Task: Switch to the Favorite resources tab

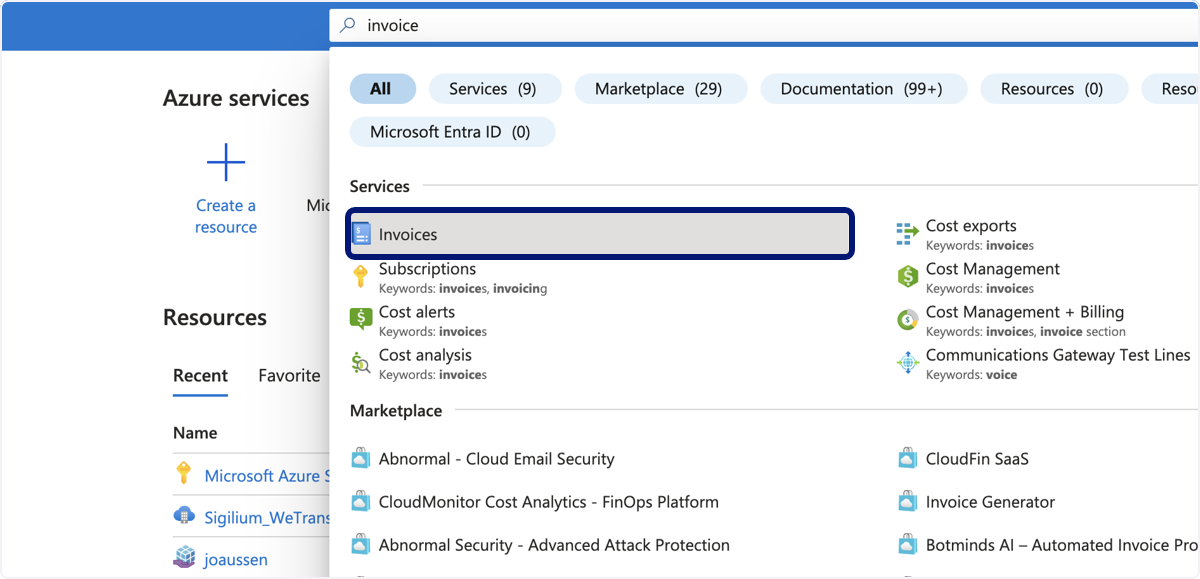Action: pyautogui.click(x=289, y=376)
